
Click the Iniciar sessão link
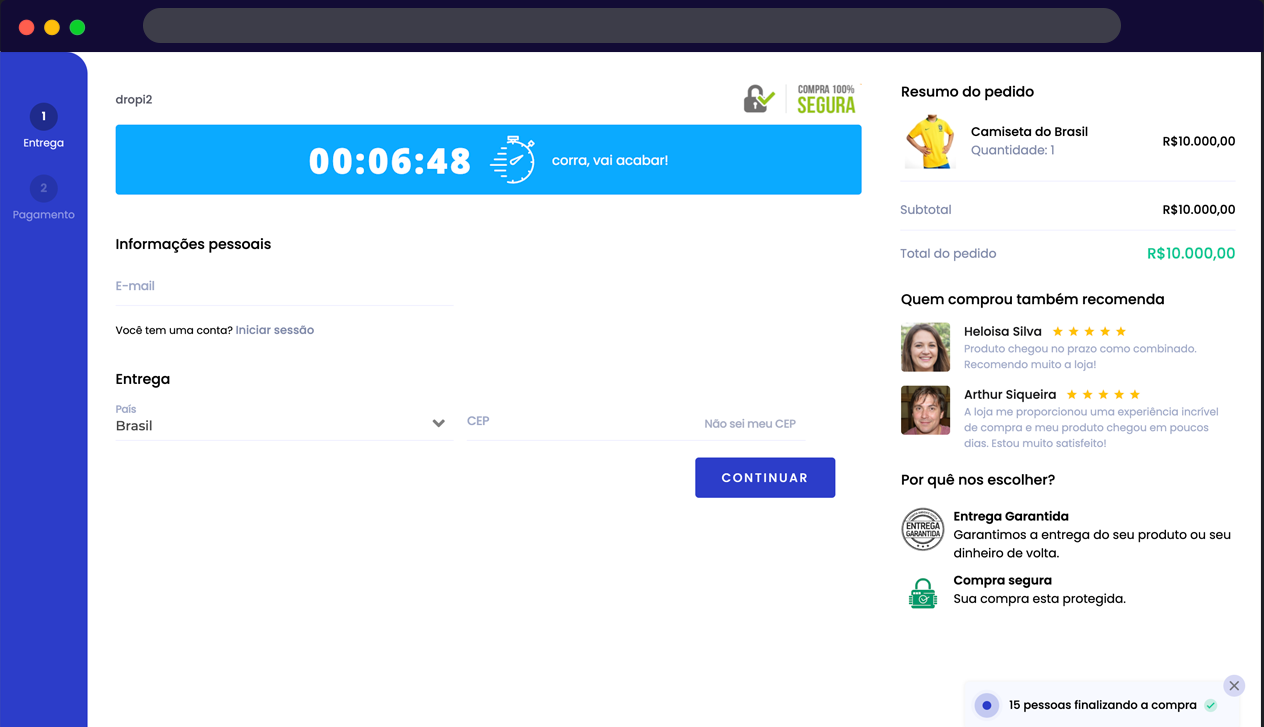click(x=274, y=330)
